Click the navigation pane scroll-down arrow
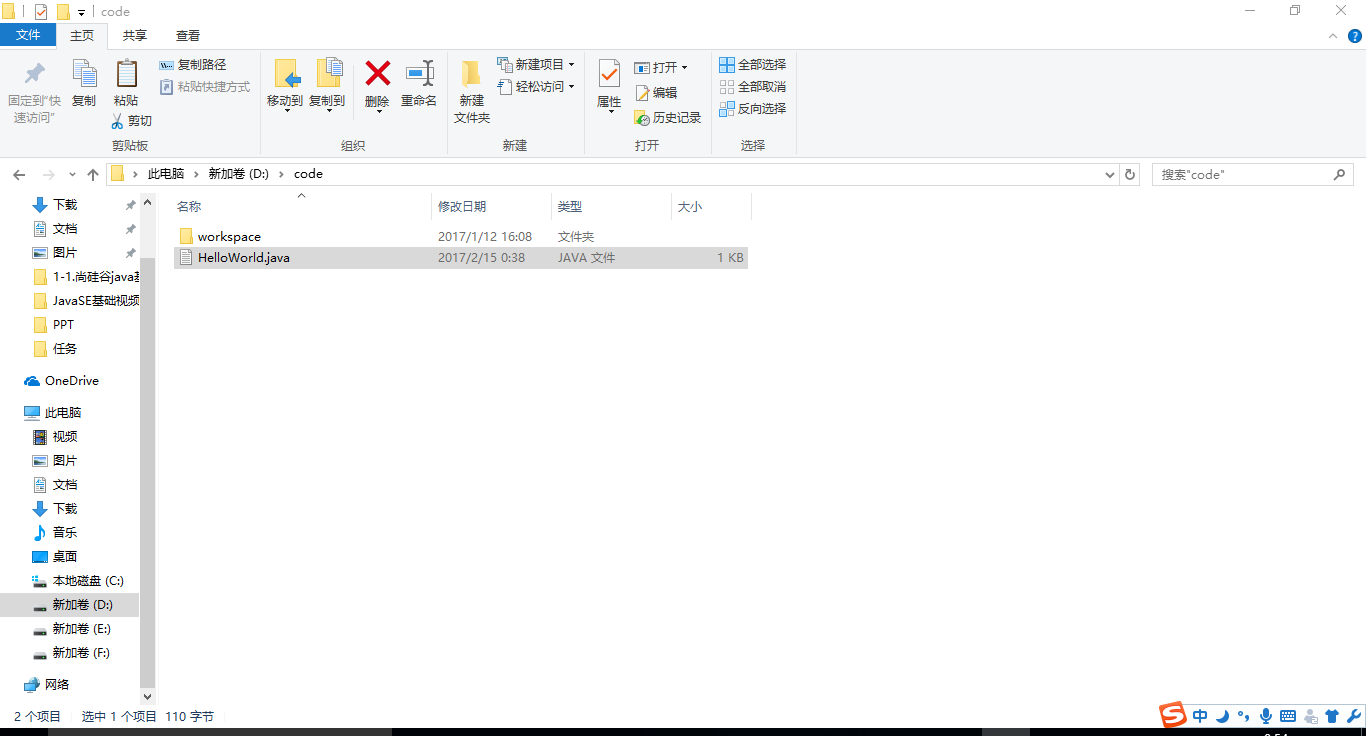The height and width of the screenshot is (736, 1366). click(148, 697)
